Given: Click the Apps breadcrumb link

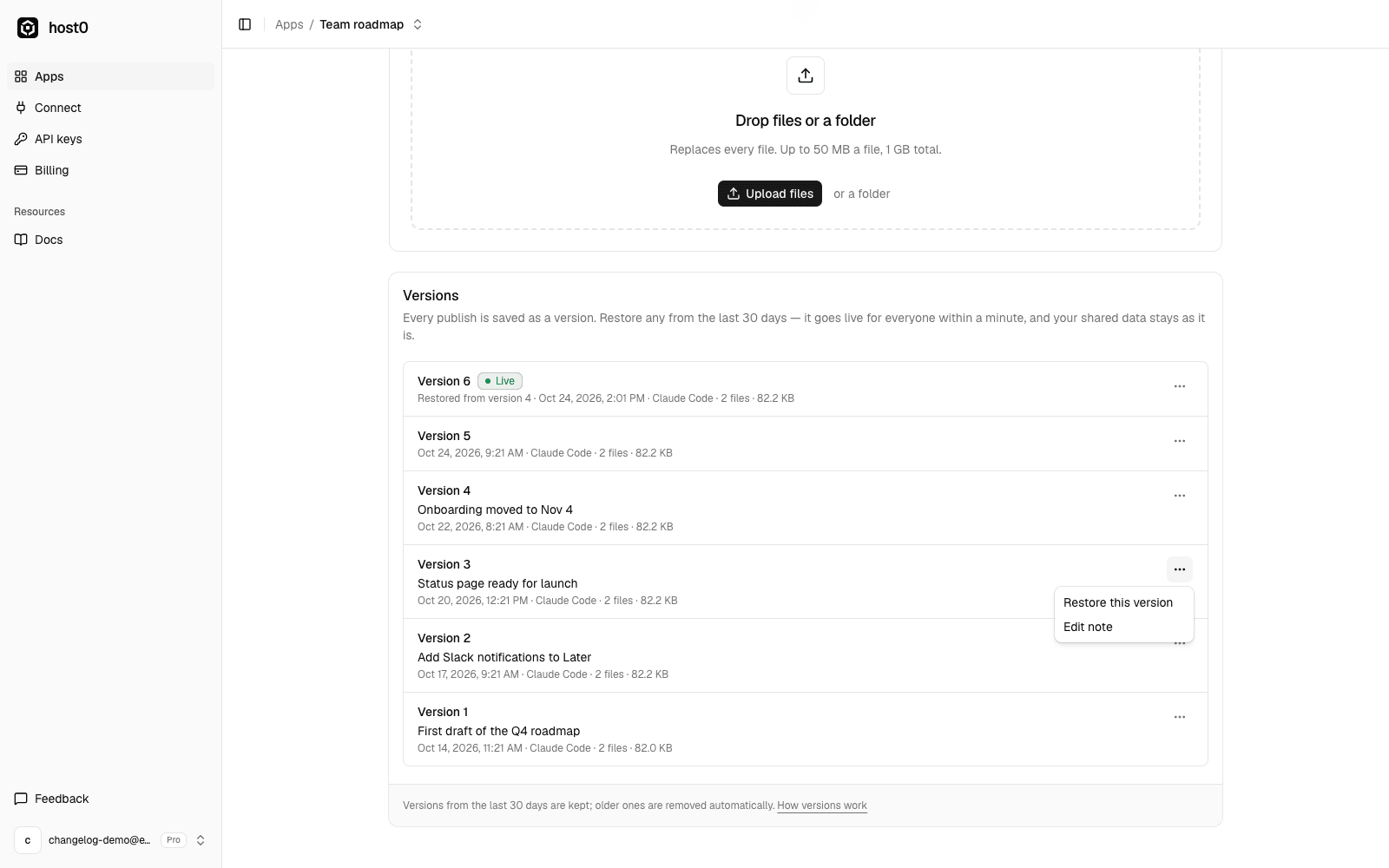Looking at the screenshot, I should pyautogui.click(x=289, y=24).
